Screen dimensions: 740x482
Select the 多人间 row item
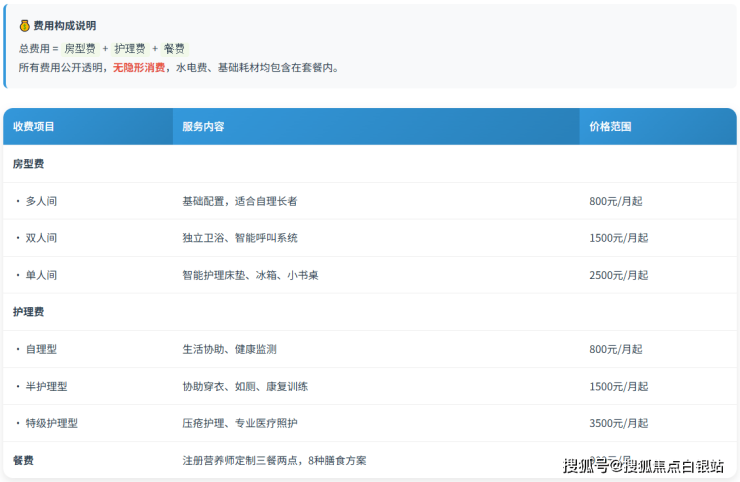point(41,201)
